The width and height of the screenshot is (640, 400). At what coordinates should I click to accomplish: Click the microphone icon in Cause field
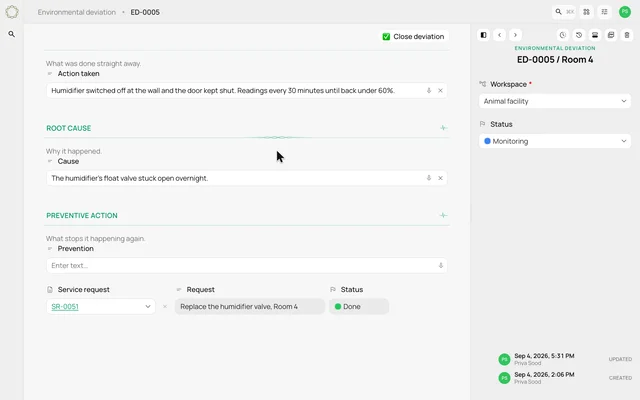[x=429, y=178]
